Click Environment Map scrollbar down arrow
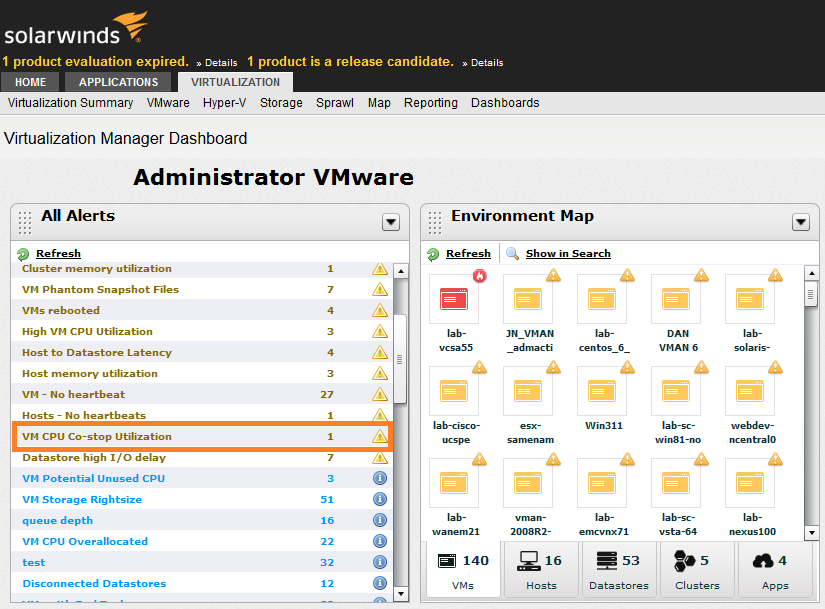 click(811, 533)
